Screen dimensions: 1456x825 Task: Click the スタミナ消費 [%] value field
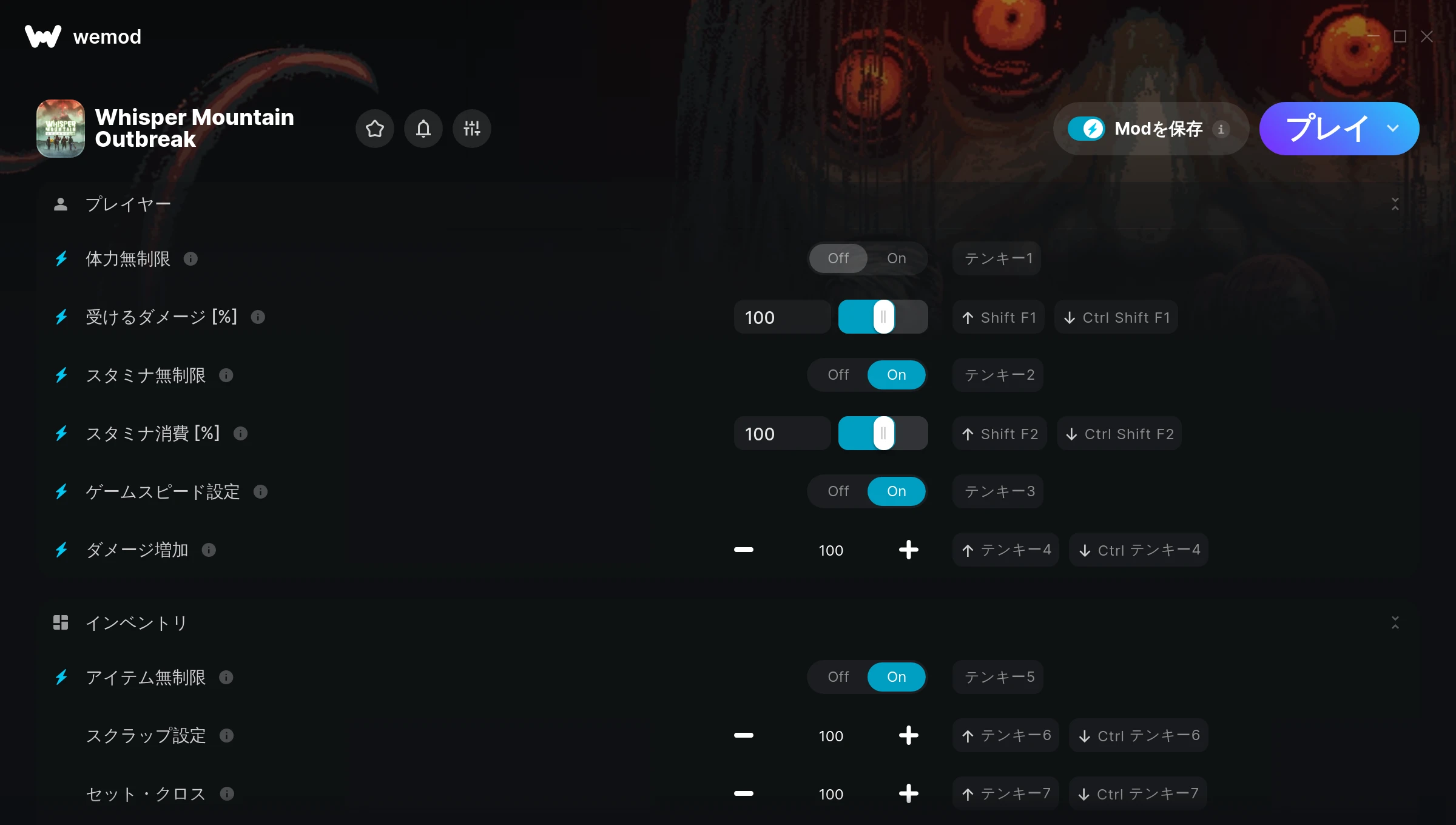pyautogui.click(x=783, y=434)
